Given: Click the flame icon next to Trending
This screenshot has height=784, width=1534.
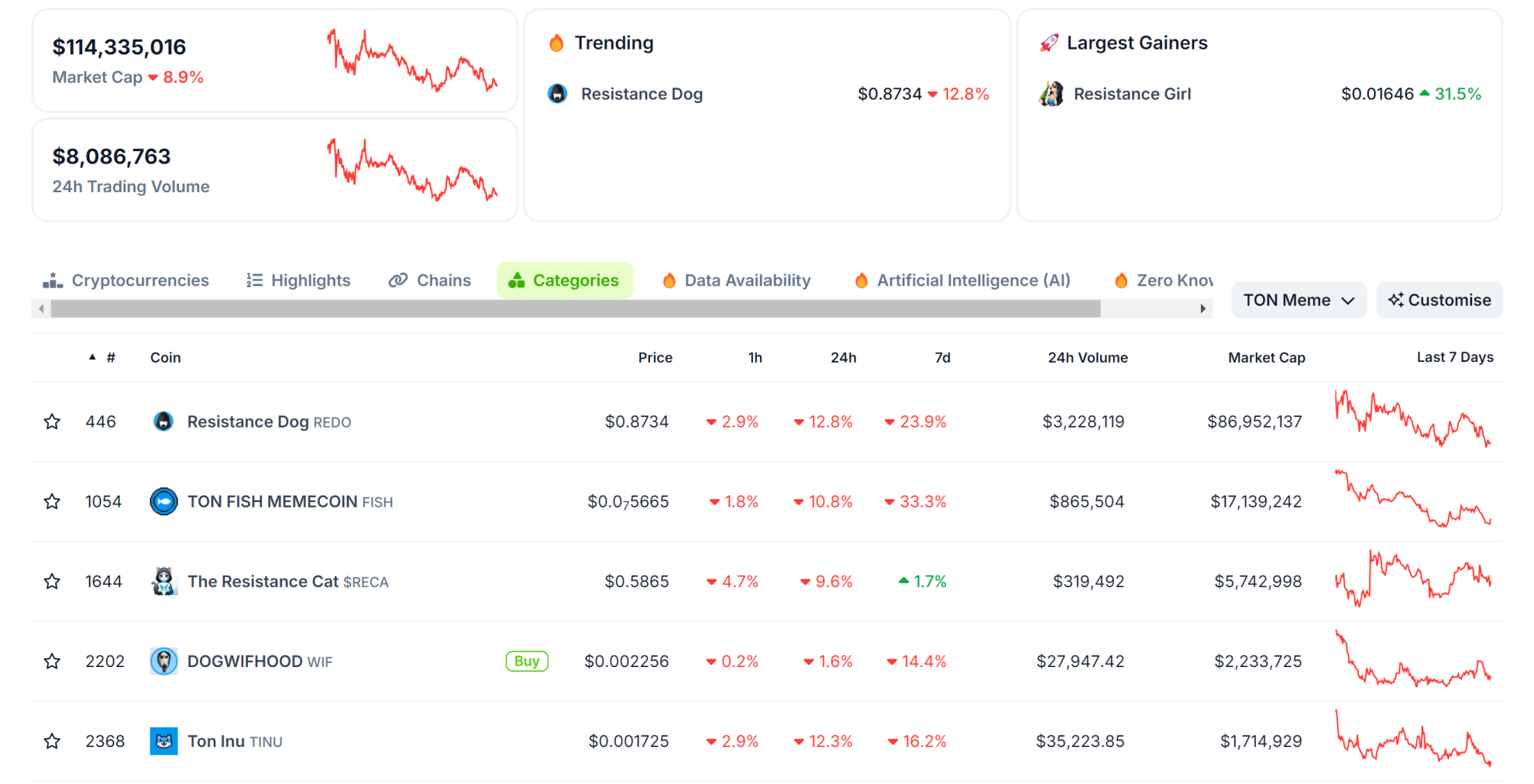Looking at the screenshot, I should click(556, 43).
